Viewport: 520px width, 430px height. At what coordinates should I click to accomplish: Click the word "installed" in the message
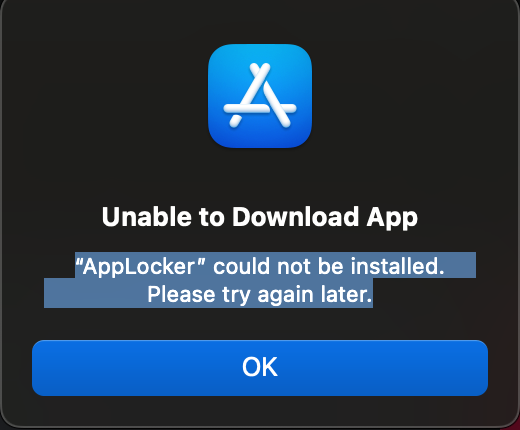pos(394,266)
